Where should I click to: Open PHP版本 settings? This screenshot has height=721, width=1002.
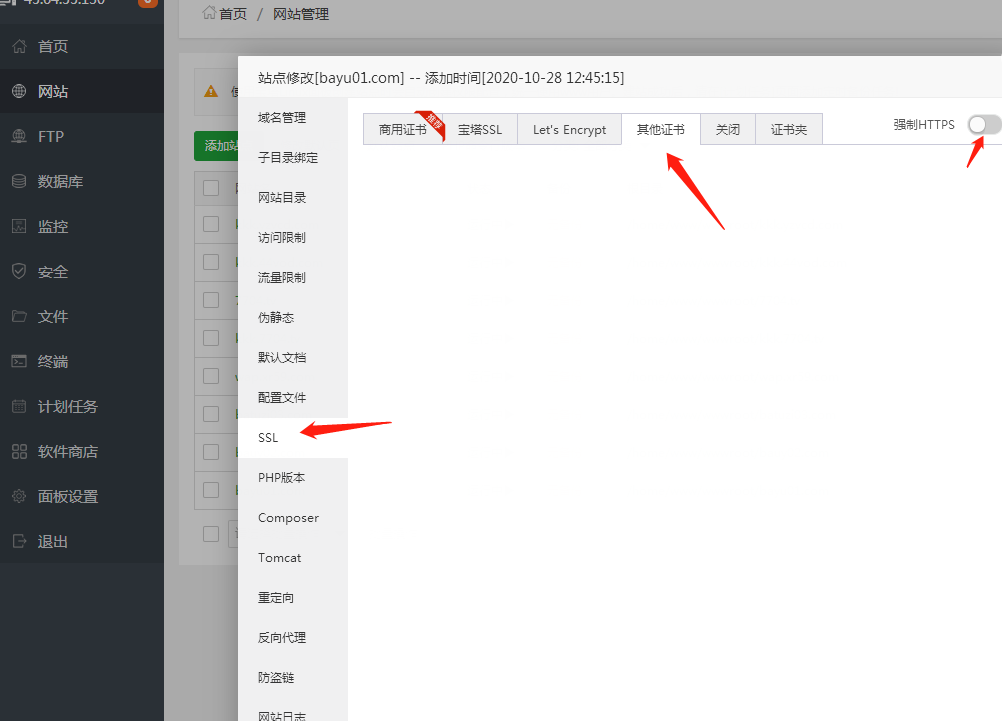(x=293, y=477)
